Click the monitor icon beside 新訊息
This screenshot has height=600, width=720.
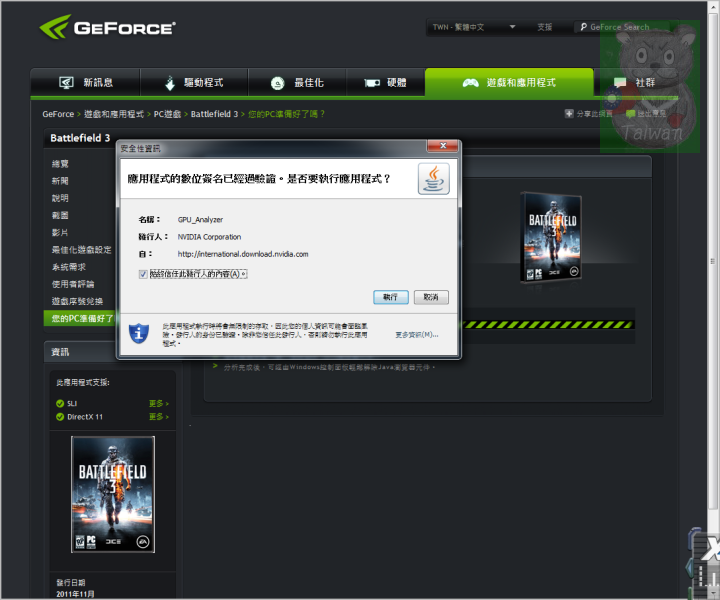click(x=66, y=83)
